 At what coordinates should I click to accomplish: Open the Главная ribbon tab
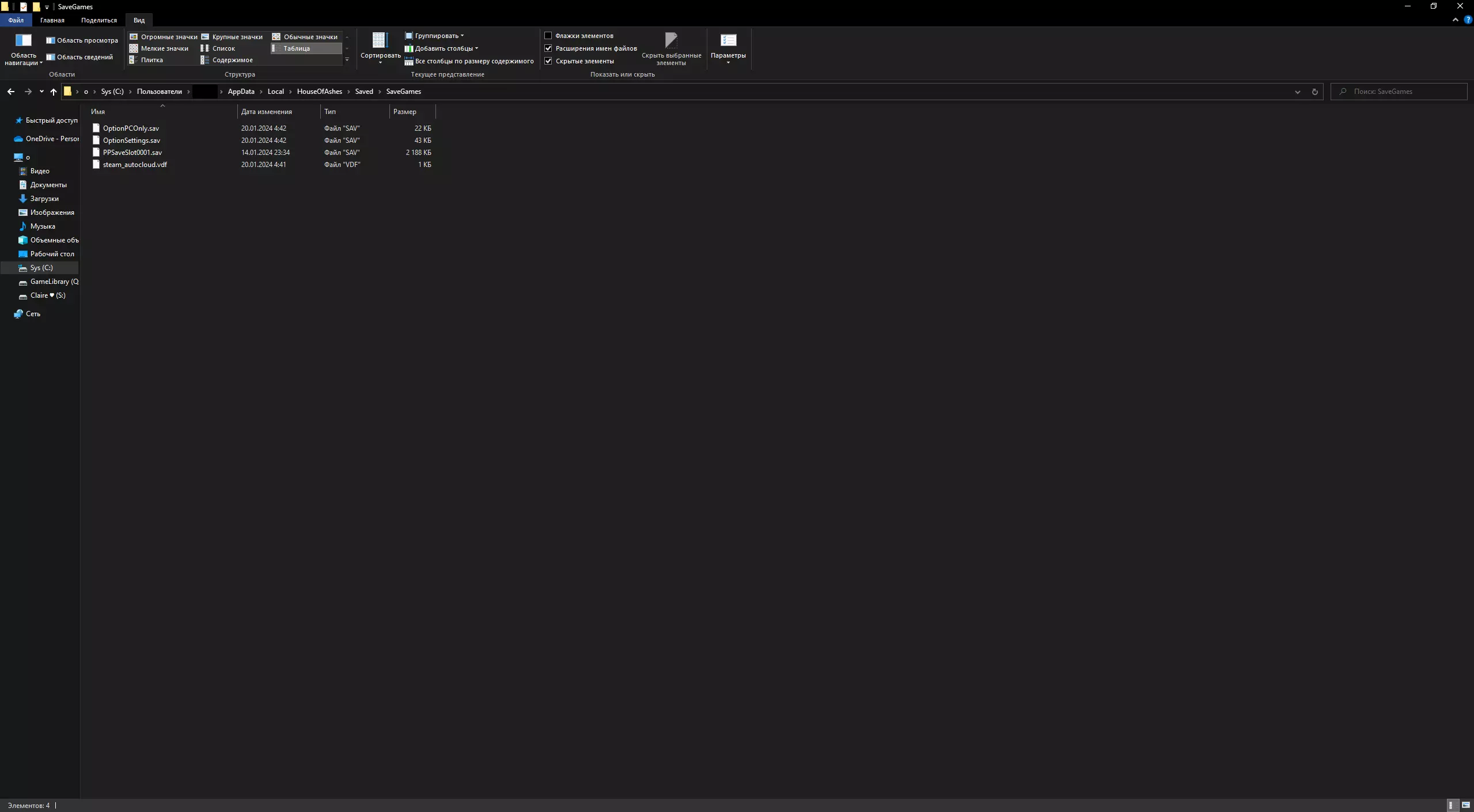click(x=52, y=20)
